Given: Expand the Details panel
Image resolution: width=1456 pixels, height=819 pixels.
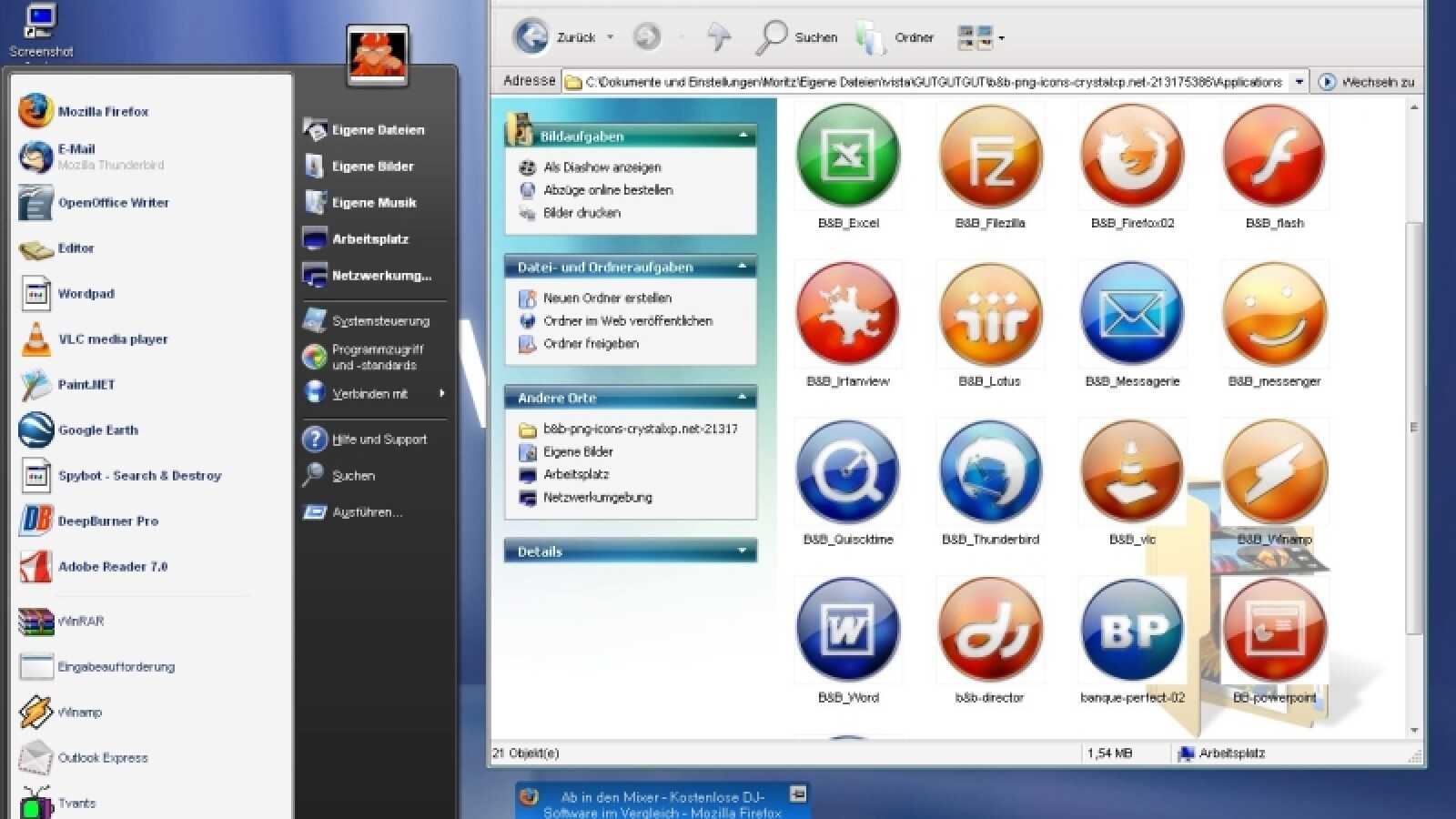Looking at the screenshot, I should (743, 551).
